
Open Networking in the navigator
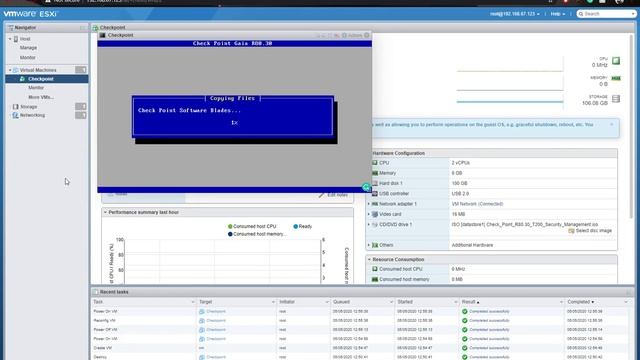[32, 115]
